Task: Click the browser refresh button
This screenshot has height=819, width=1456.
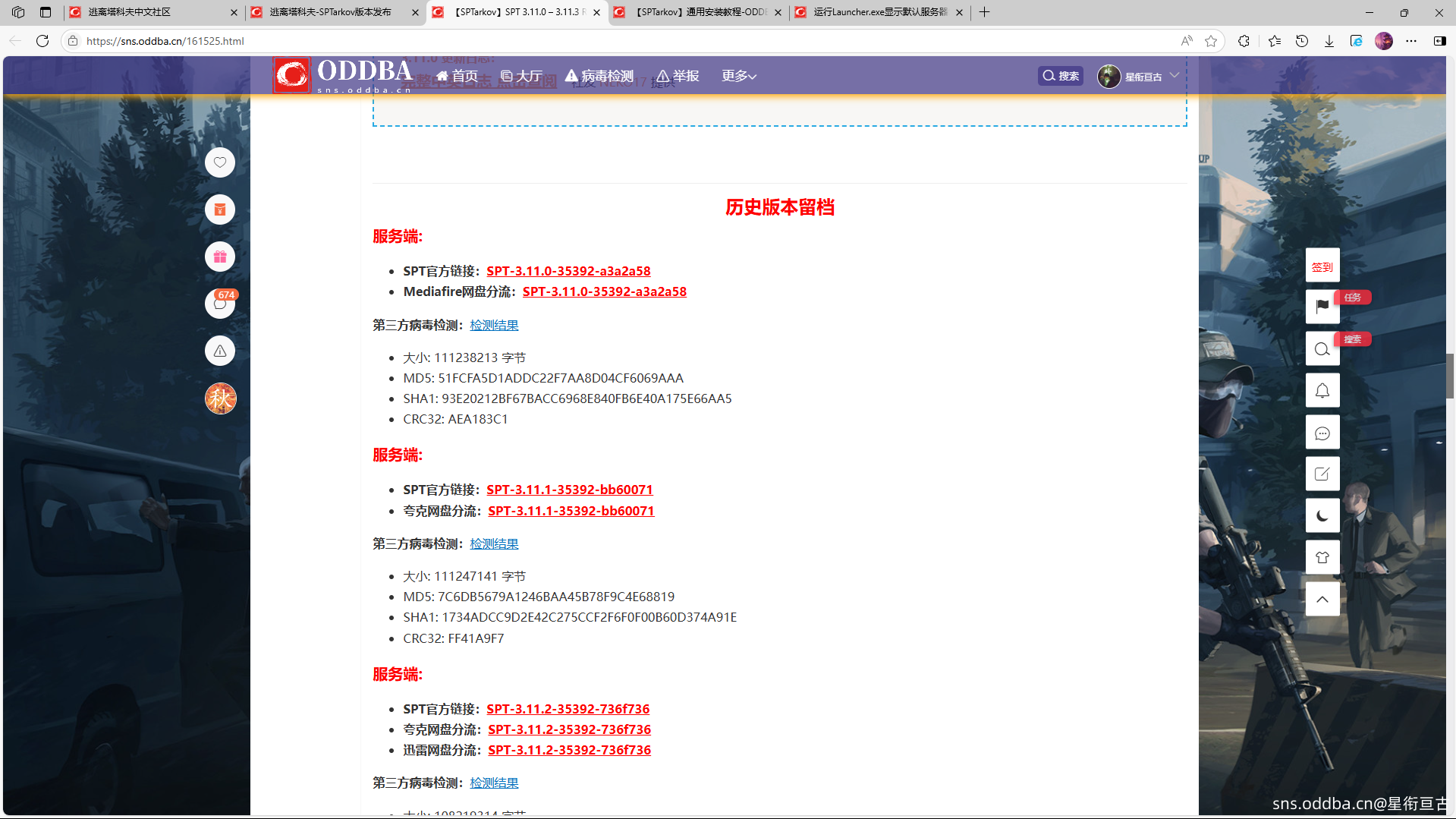Action: tap(42, 41)
